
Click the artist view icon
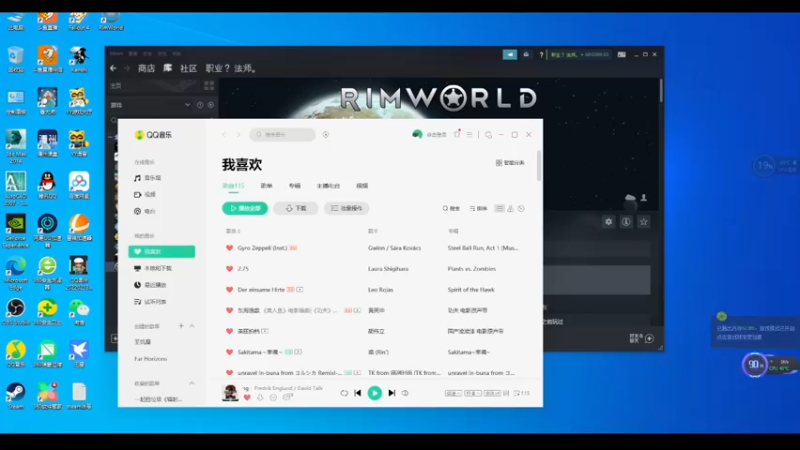point(510,209)
